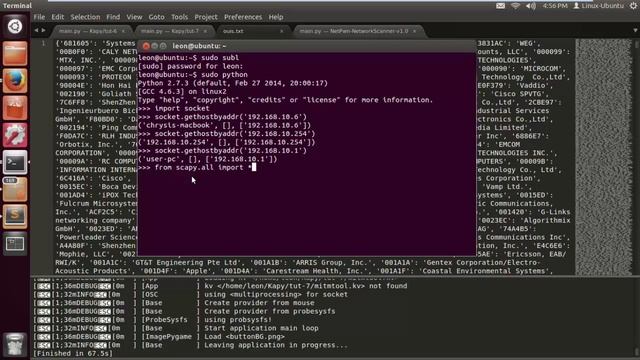The width and height of the screenshot is (640, 360).
Task: Open the Edit menu
Action: 58,17
